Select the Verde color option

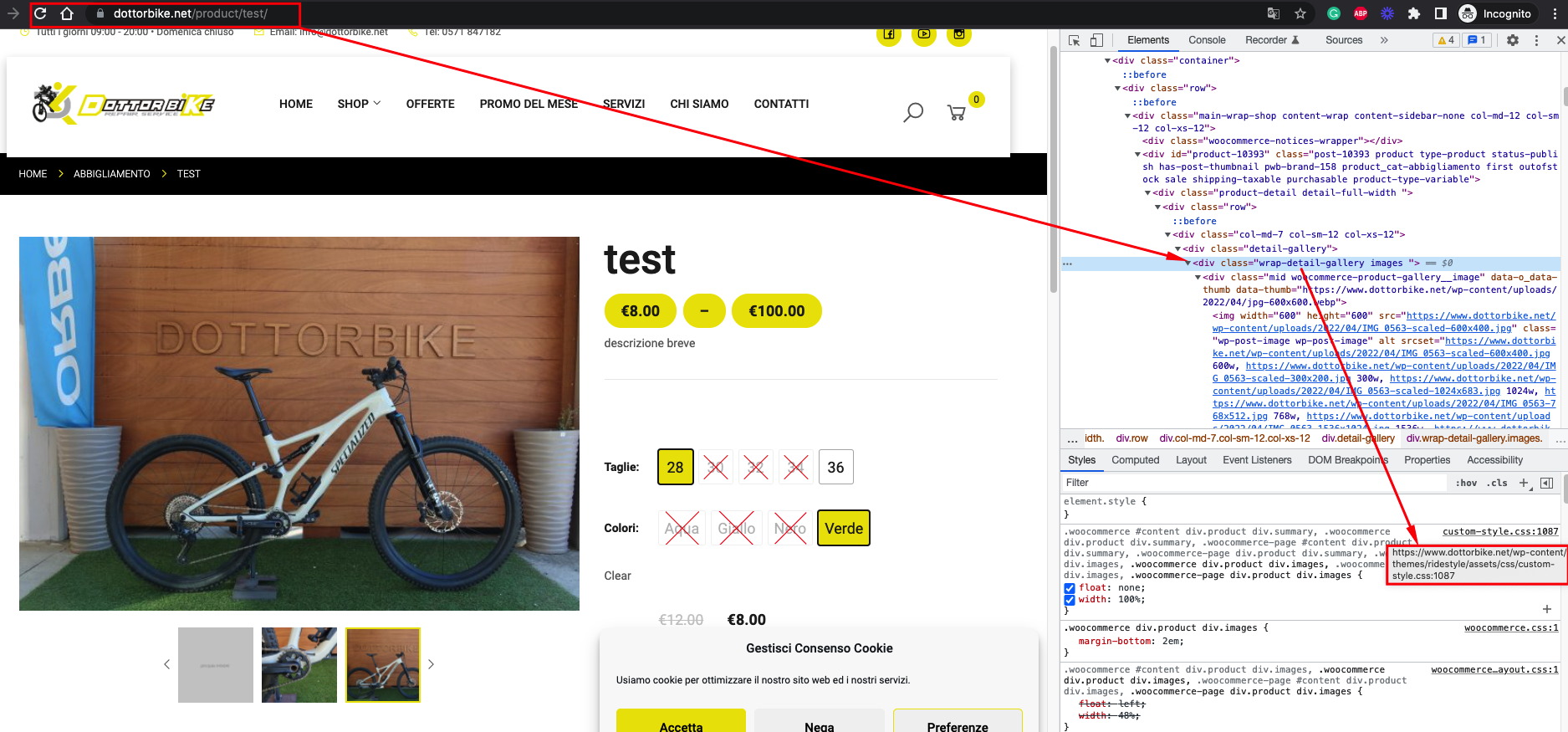pyautogui.click(x=844, y=528)
